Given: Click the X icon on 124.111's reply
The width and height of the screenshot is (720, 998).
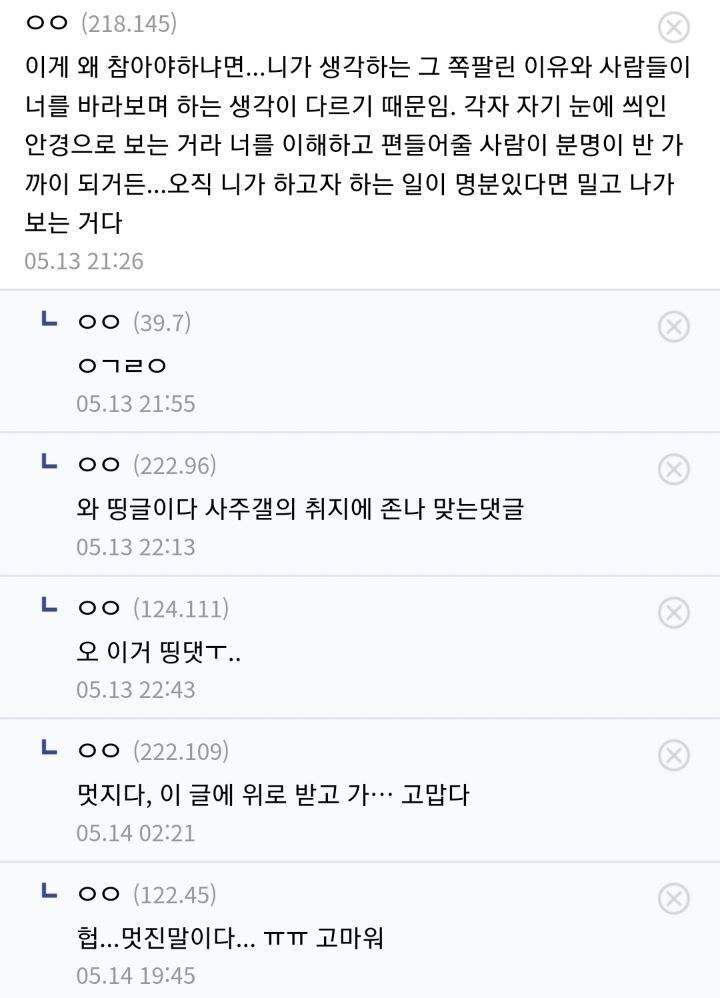Looking at the screenshot, I should coord(675,612).
